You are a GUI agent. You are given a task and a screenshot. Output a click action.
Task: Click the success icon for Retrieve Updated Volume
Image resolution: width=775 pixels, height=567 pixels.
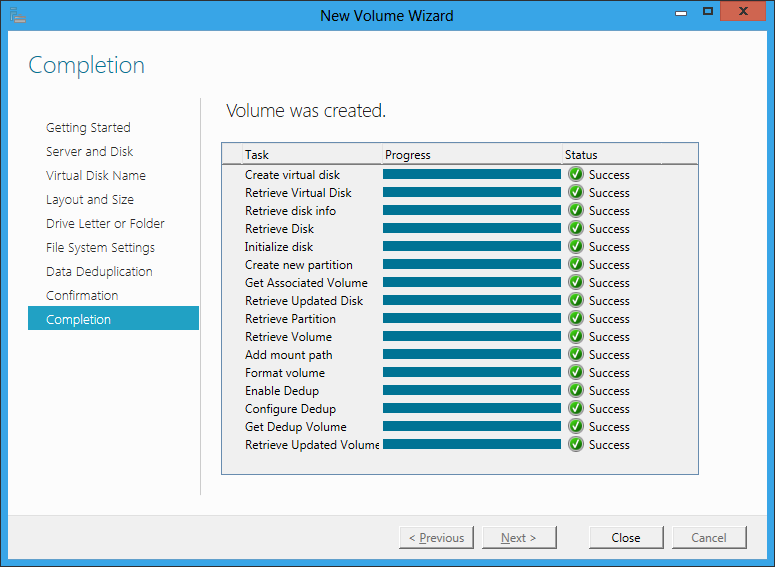(x=575, y=444)
